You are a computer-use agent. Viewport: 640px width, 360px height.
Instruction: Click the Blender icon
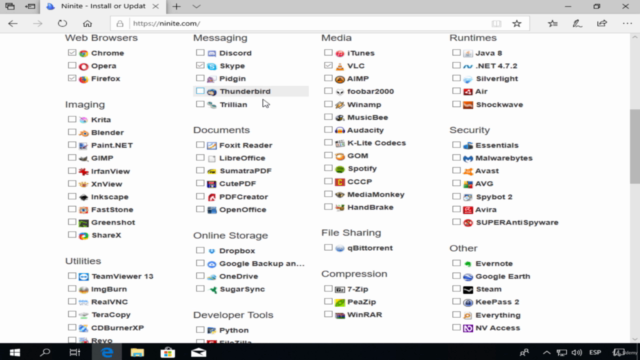(x=84, y=133)
